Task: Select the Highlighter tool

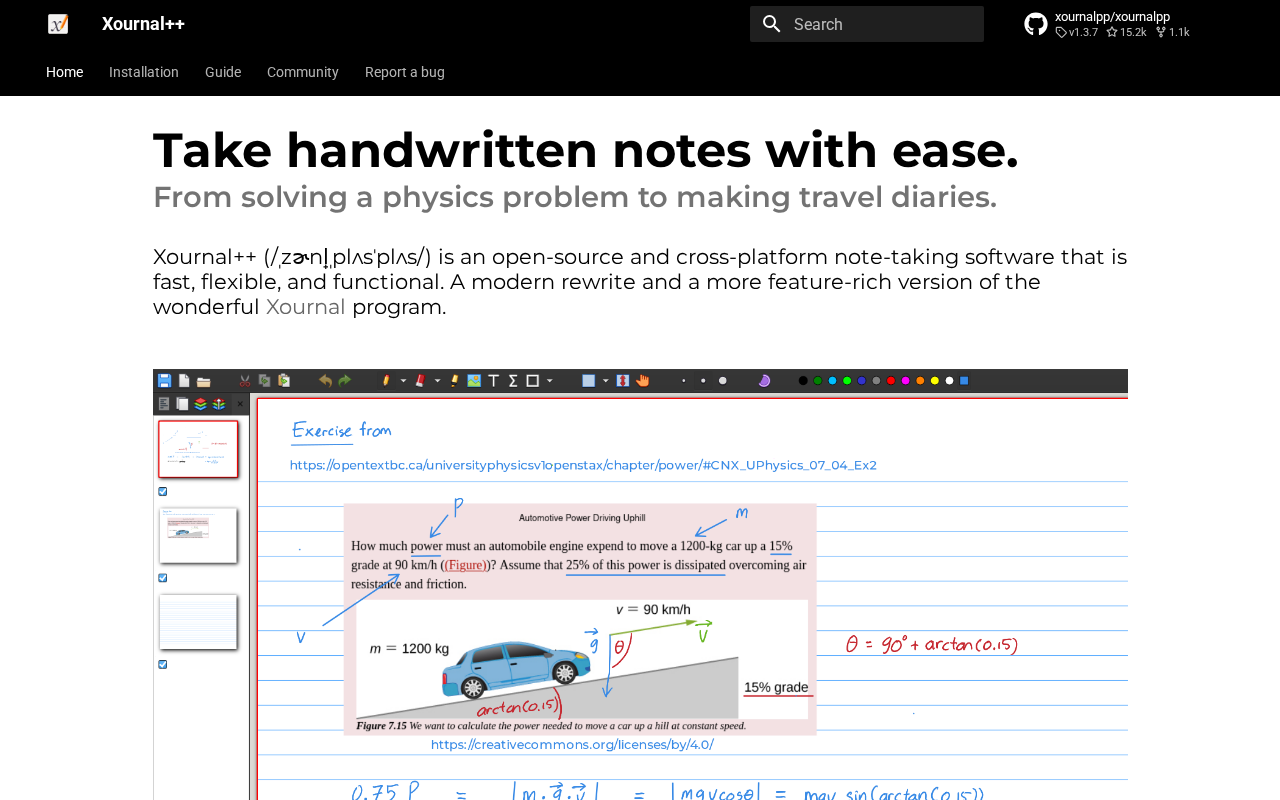Action: (454, 381)
